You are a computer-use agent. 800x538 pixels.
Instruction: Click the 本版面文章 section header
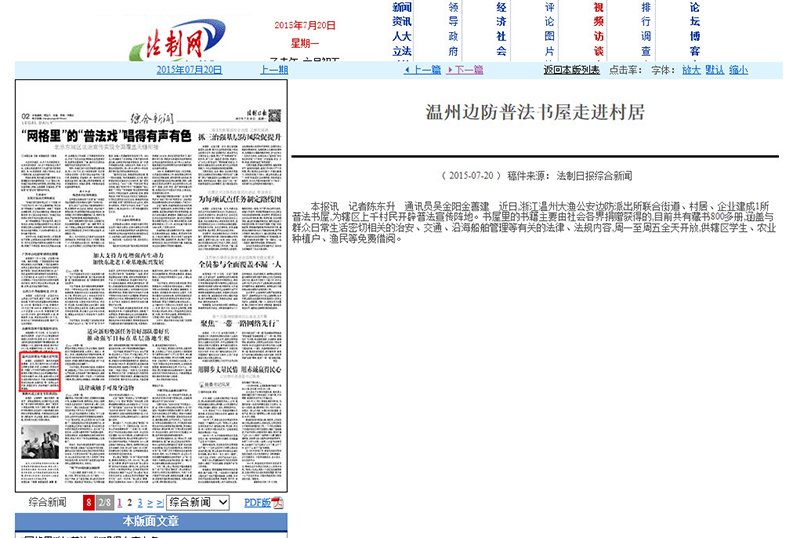(151, 521)
